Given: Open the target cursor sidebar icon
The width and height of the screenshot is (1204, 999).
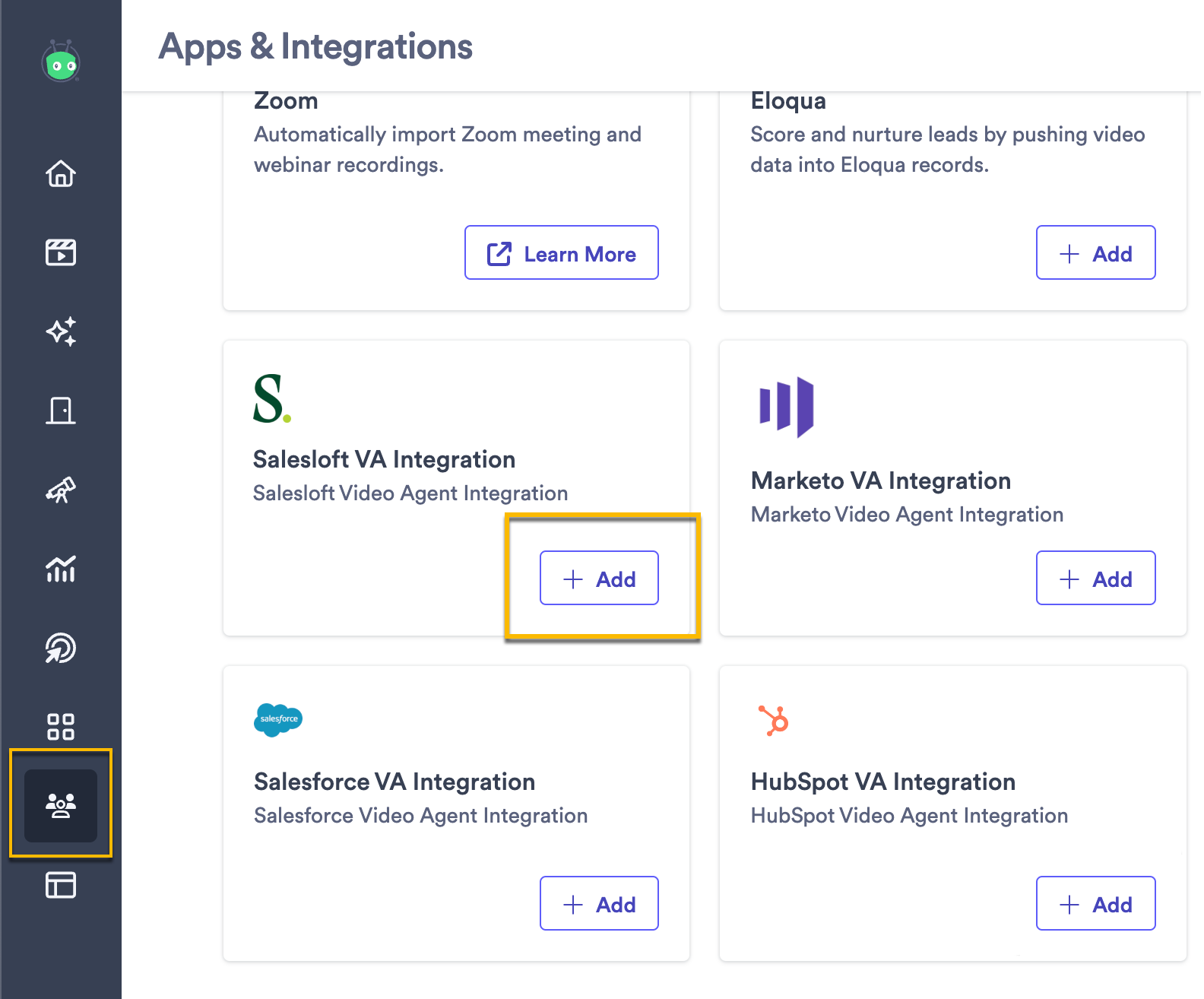Looking at the screenshot, I should click(61, 648).
